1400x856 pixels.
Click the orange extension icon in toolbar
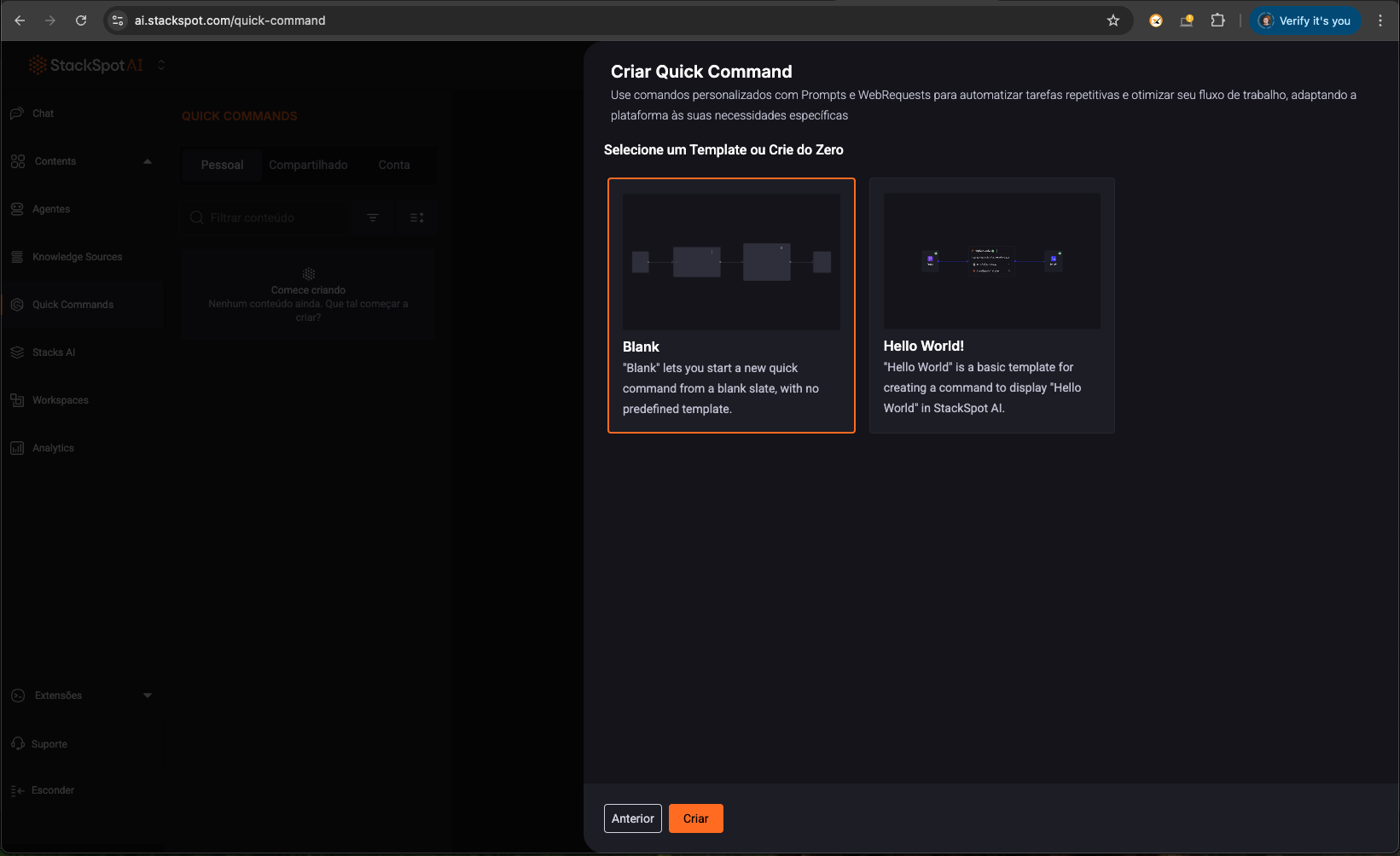coord(1156,20)
